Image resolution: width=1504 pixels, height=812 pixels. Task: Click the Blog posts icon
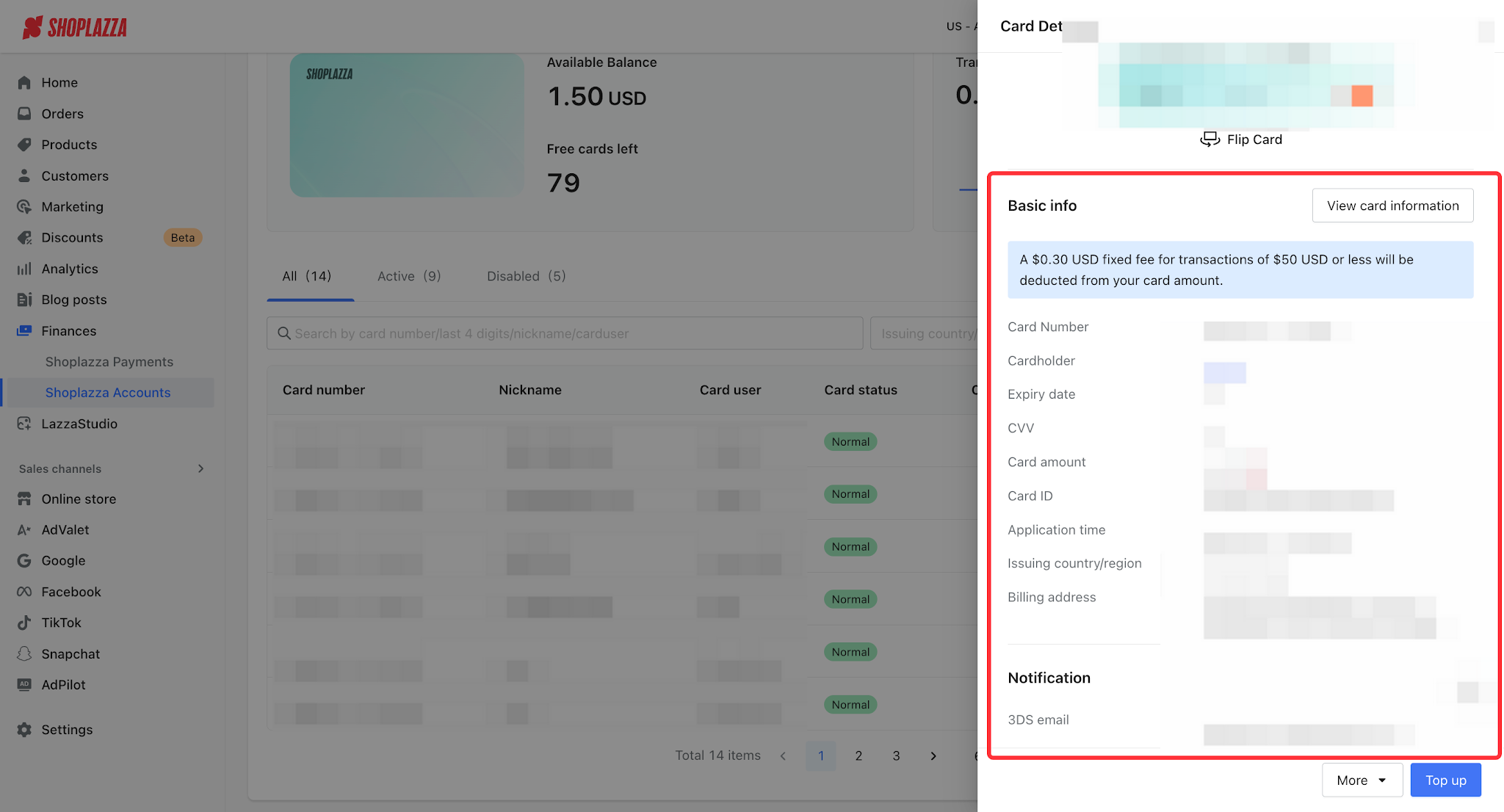[24, 300]
